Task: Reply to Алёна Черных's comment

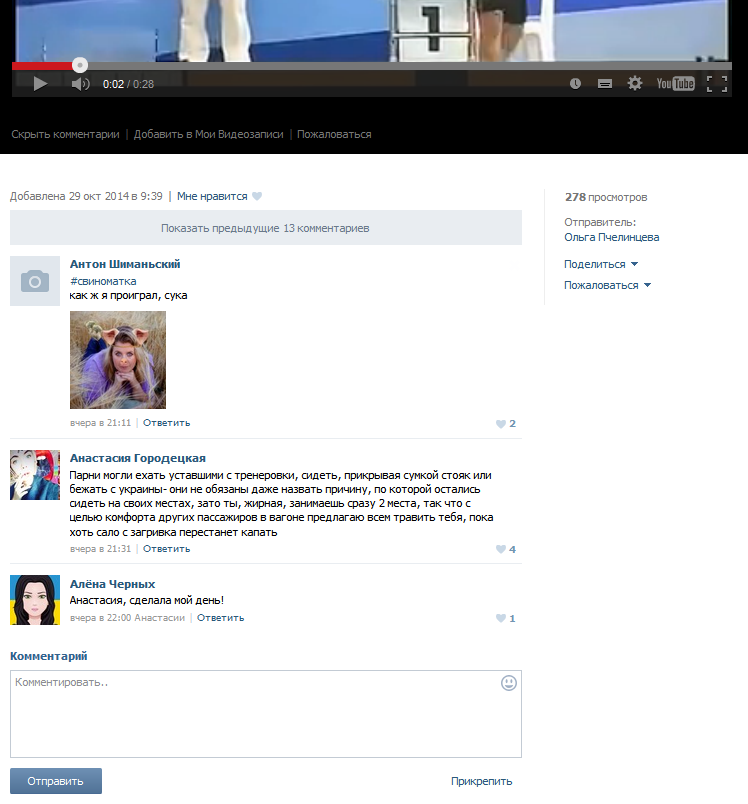Action: (x=220, y=618)
